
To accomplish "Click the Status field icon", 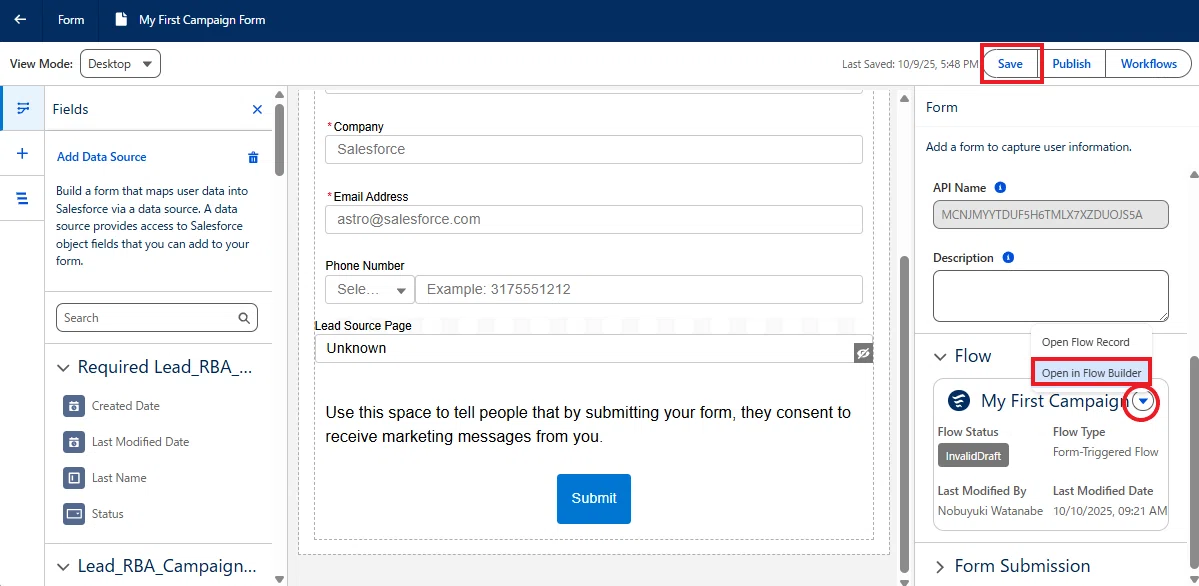I will click(x=73, y=513).
